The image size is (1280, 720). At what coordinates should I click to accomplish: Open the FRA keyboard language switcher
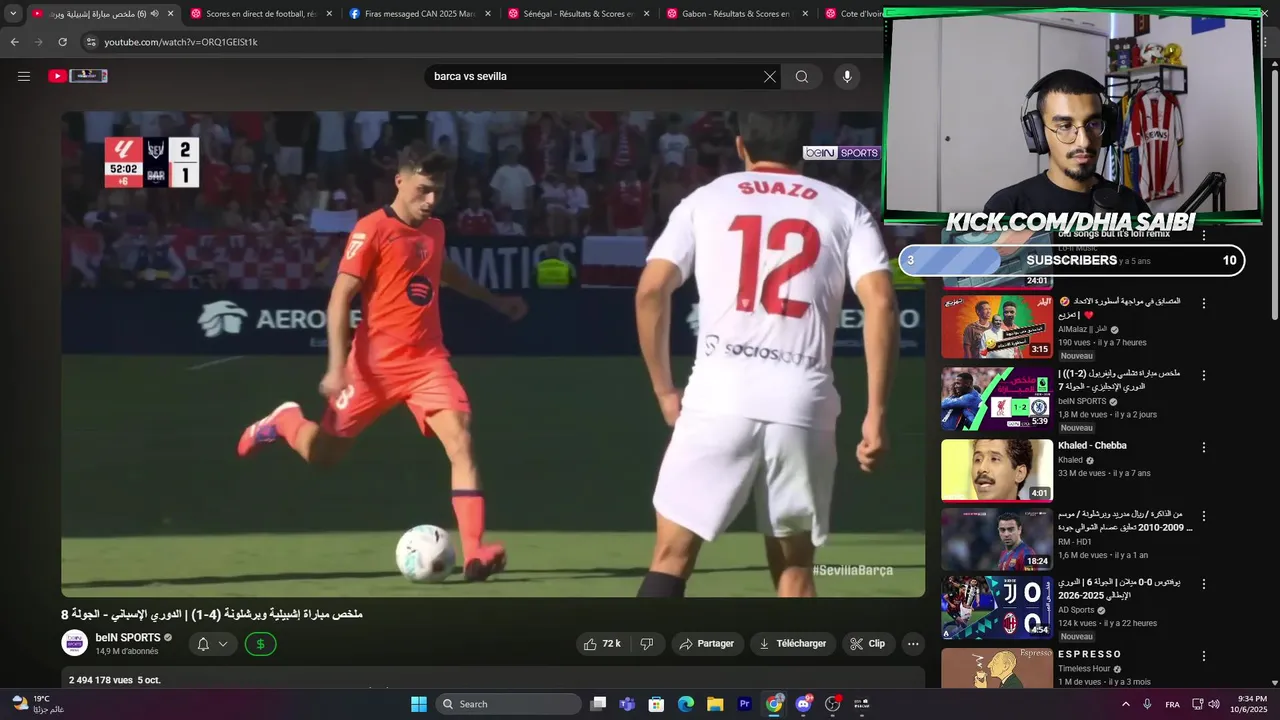1172,705
